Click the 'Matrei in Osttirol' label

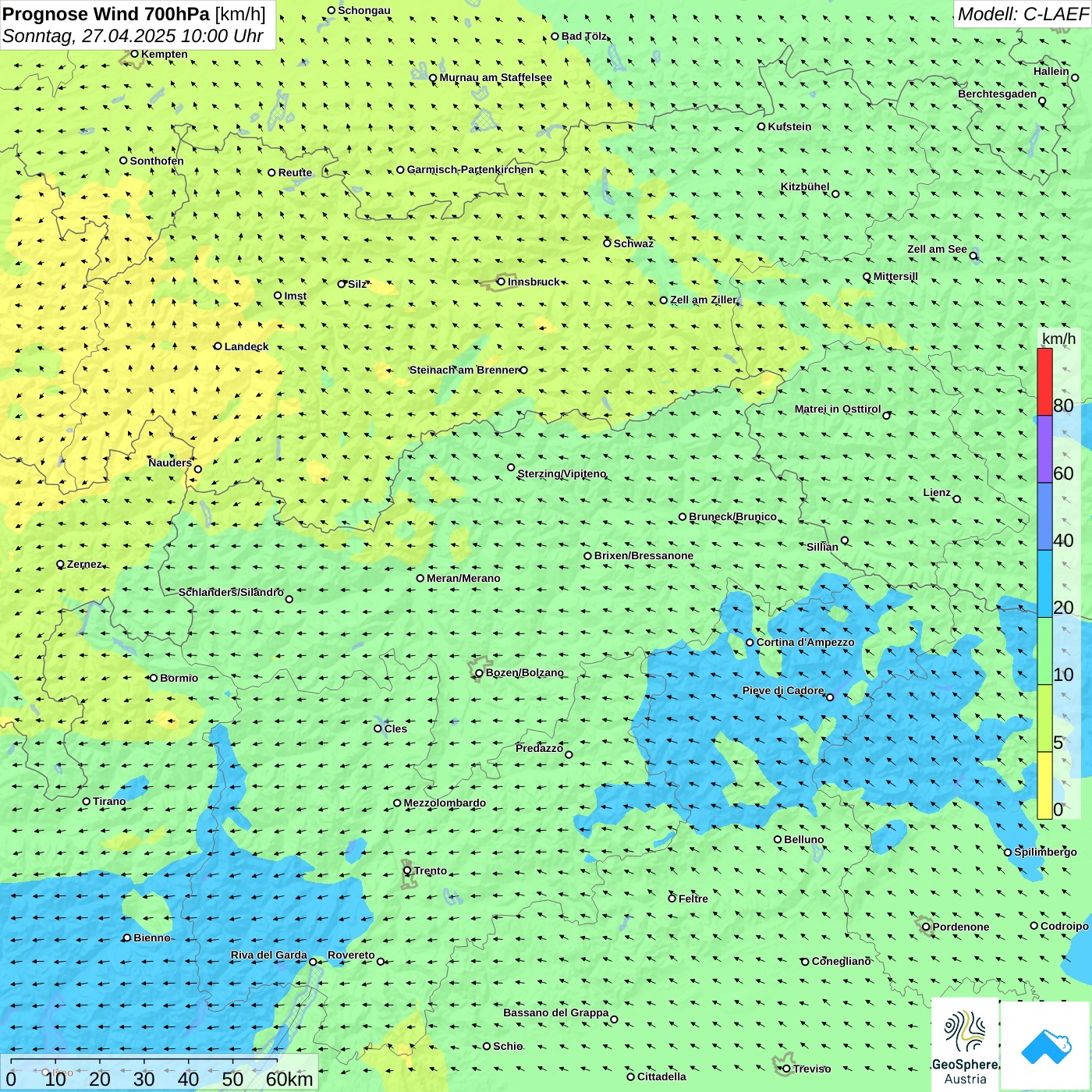point(838,409)
